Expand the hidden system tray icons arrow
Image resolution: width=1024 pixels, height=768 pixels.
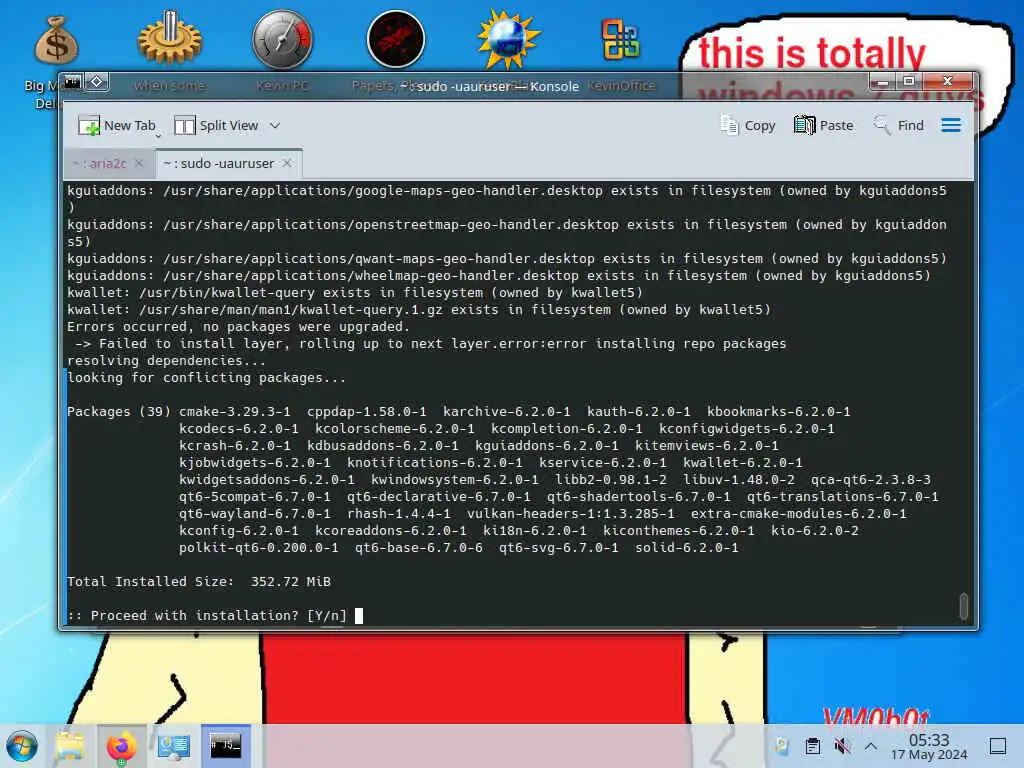click(x=871, y=746)
